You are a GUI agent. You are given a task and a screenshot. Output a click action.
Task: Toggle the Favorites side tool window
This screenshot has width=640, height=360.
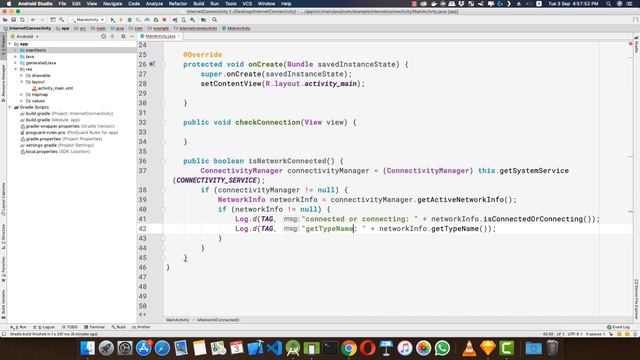pos(3,269)
